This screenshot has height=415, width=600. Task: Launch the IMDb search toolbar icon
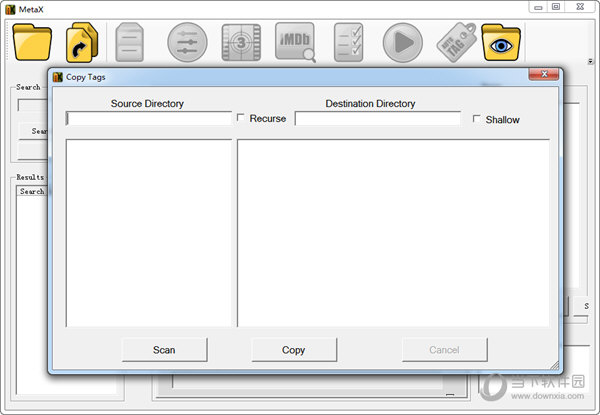(295, 42)
